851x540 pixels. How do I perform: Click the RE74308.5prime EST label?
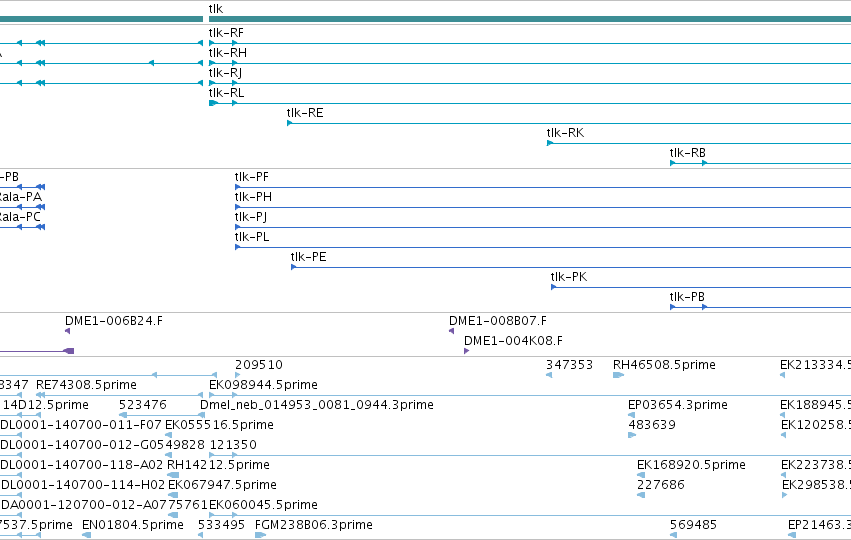point(86,385)
